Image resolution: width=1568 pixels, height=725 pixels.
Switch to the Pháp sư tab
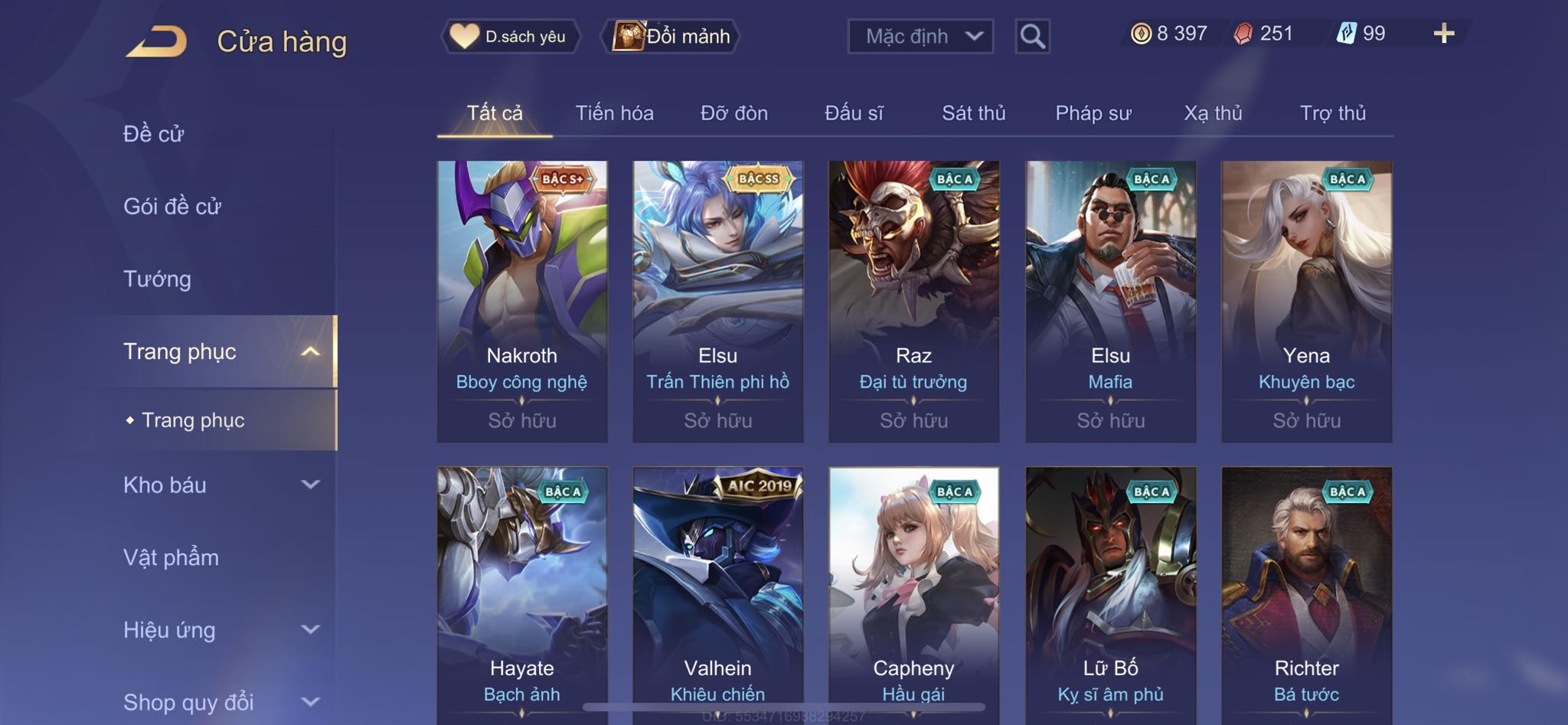(x=1093, y=113)
